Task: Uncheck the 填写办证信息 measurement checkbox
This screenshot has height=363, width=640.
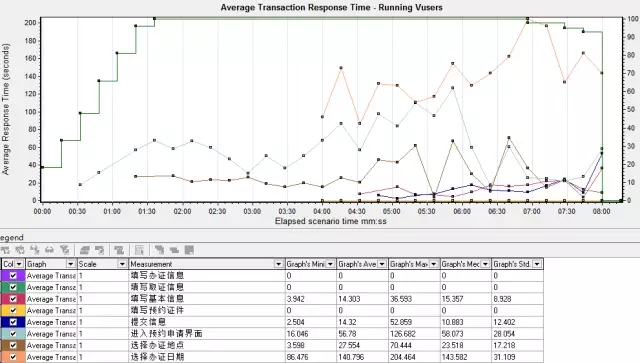Action: coord(13,276)
